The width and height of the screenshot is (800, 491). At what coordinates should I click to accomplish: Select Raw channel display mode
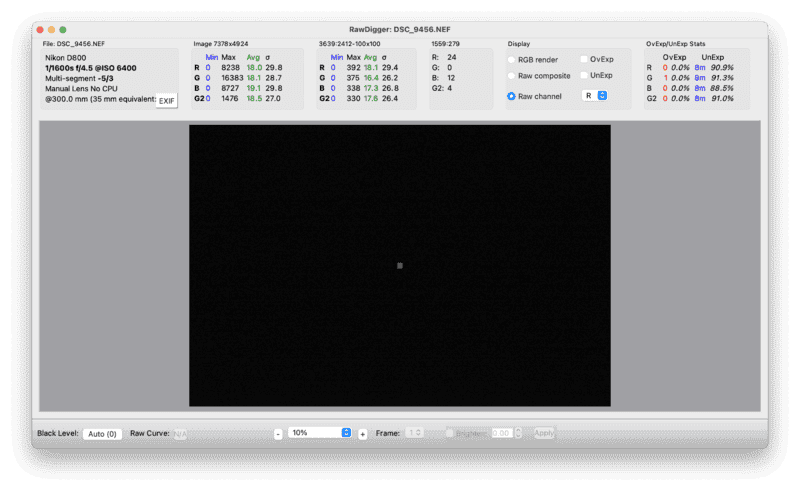(x=511, y=96)
